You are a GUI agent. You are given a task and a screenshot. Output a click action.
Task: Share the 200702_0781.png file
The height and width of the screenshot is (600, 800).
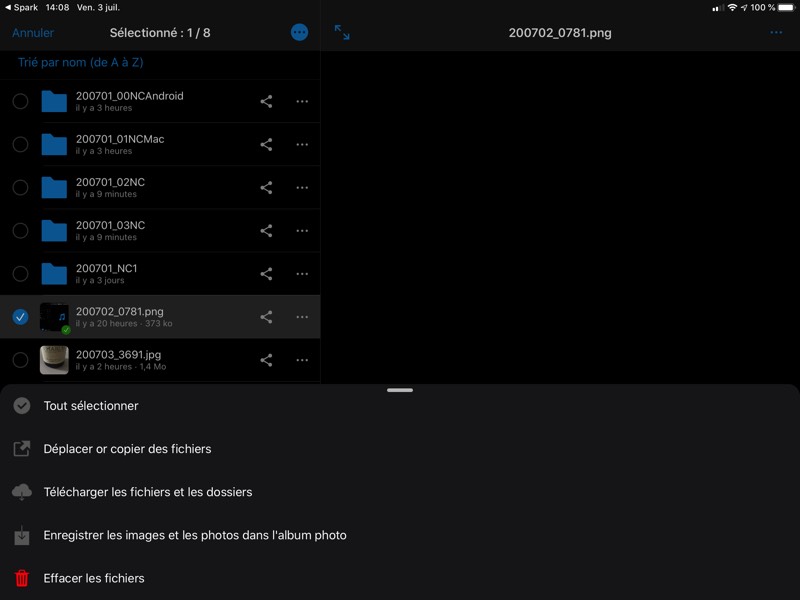(x=266, y=317)
